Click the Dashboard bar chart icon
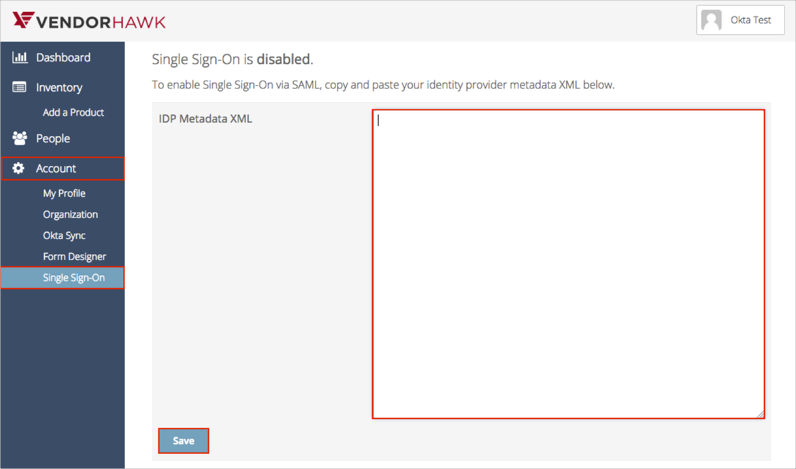Viewport: 796px width, 469px height. click(19, 57)
